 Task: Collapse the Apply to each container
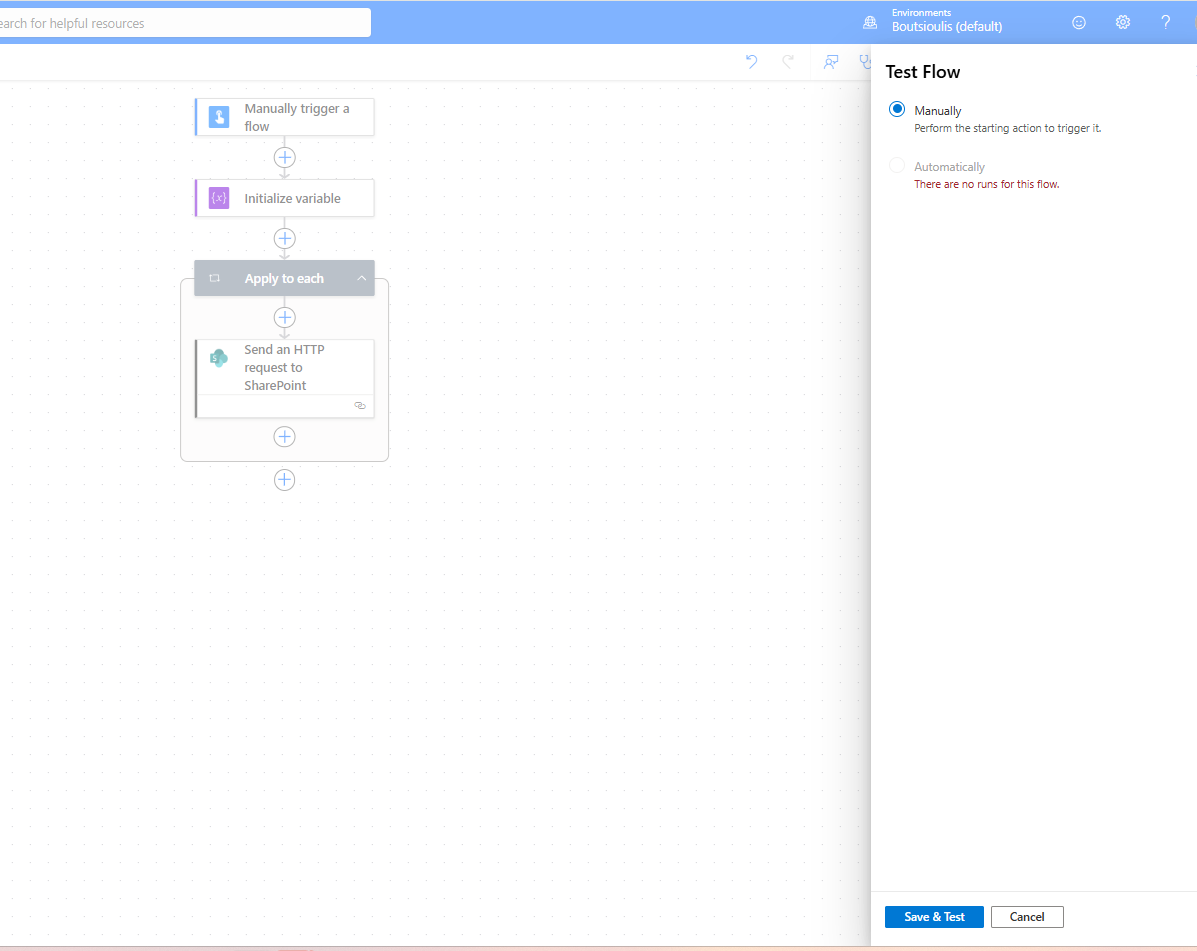(361, 278)
